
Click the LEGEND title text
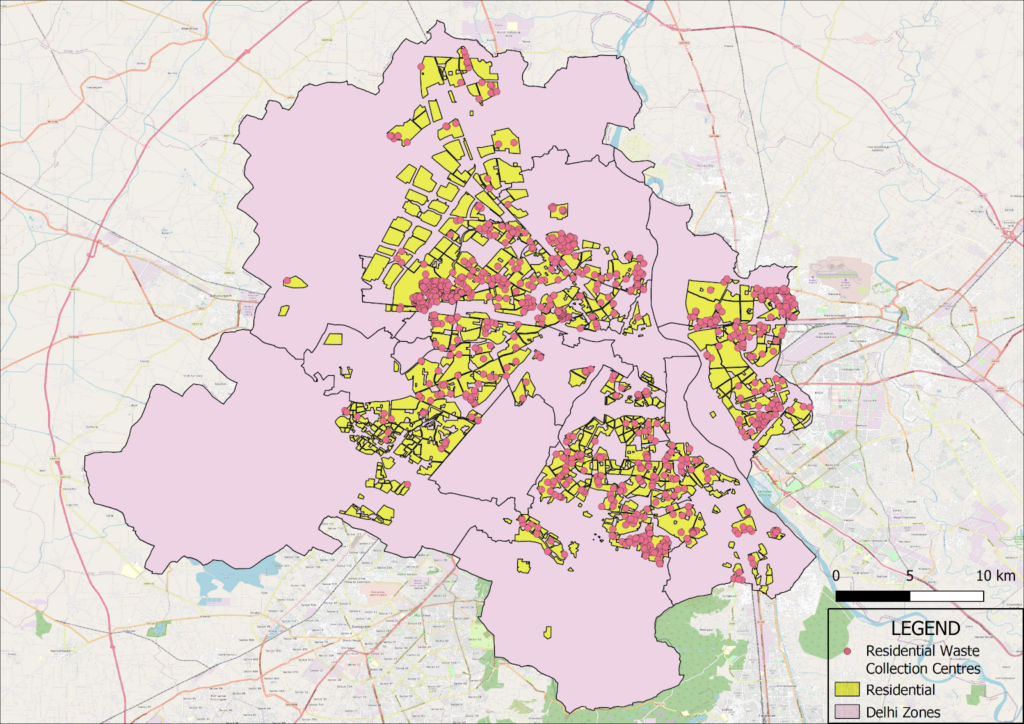(925, 629)
